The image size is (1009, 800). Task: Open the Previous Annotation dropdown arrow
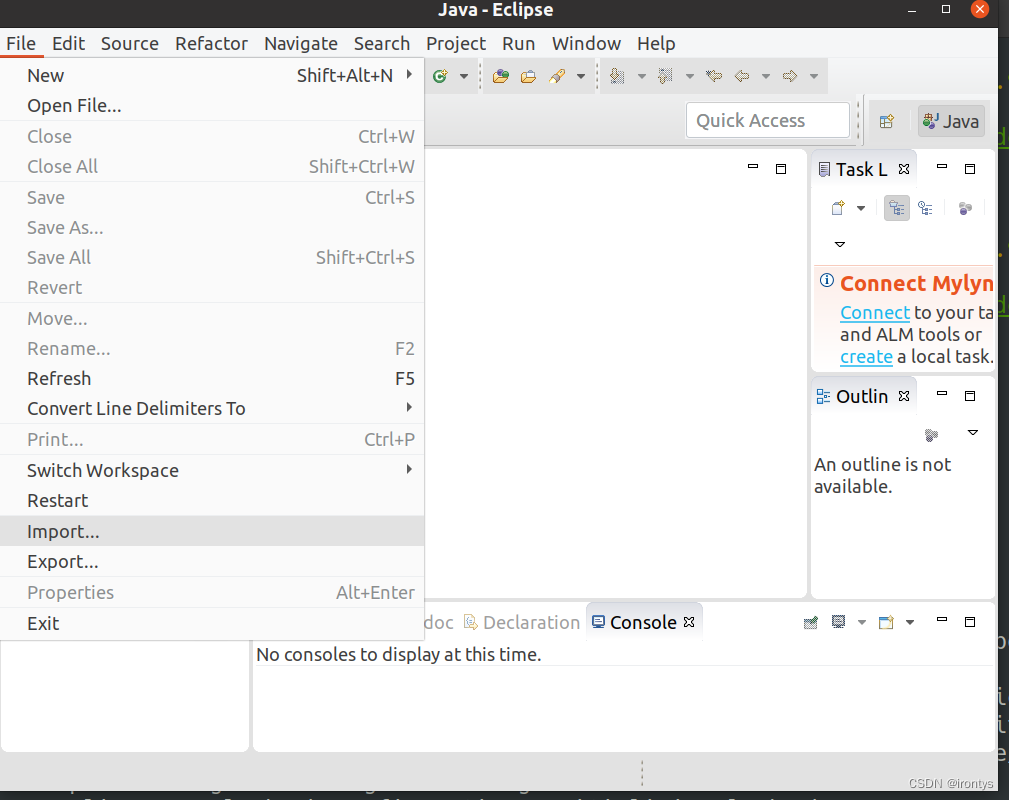[690, 77]
